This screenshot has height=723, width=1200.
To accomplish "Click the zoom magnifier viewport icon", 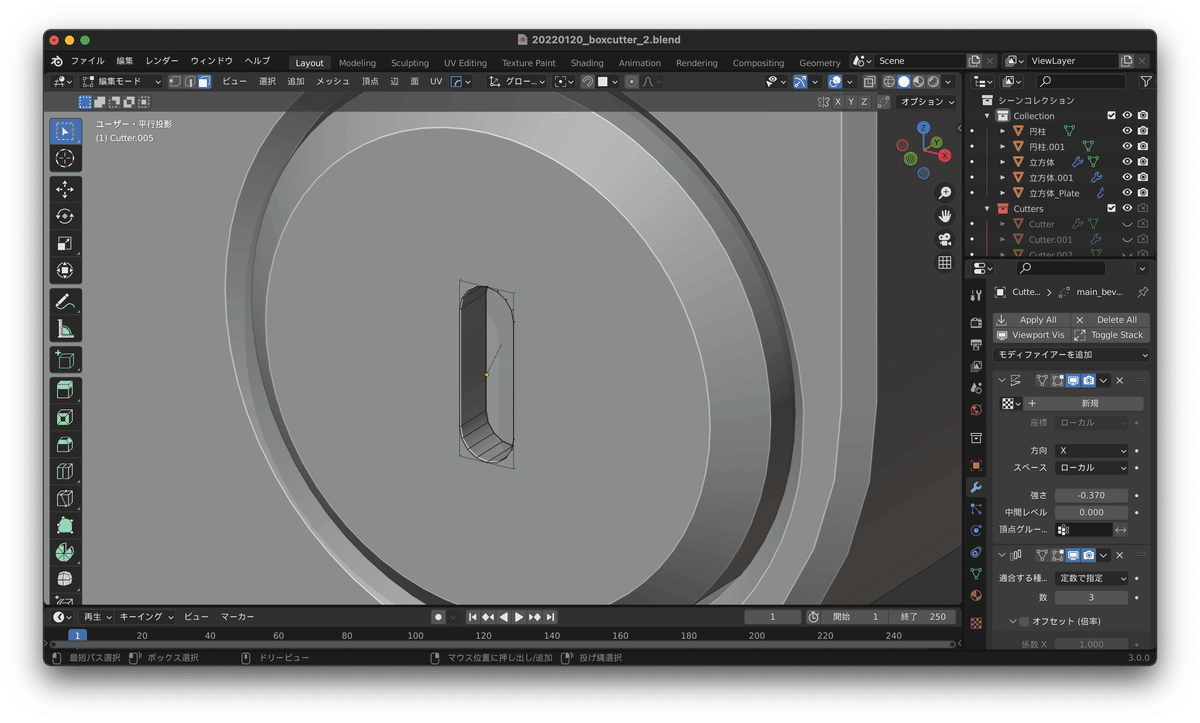I will (944, 192).
